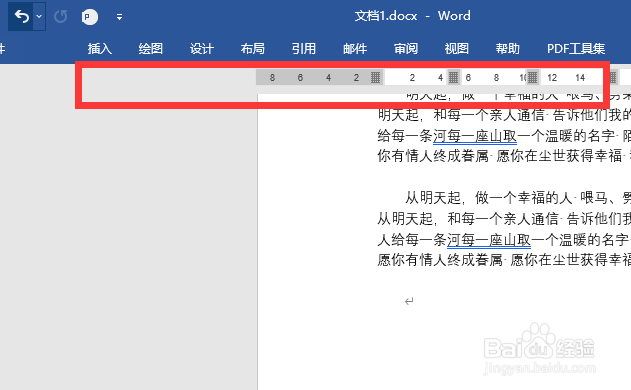631x390 pixels.
Task: Click the grayed-out Redo icon
Action: tap(61, 17)
